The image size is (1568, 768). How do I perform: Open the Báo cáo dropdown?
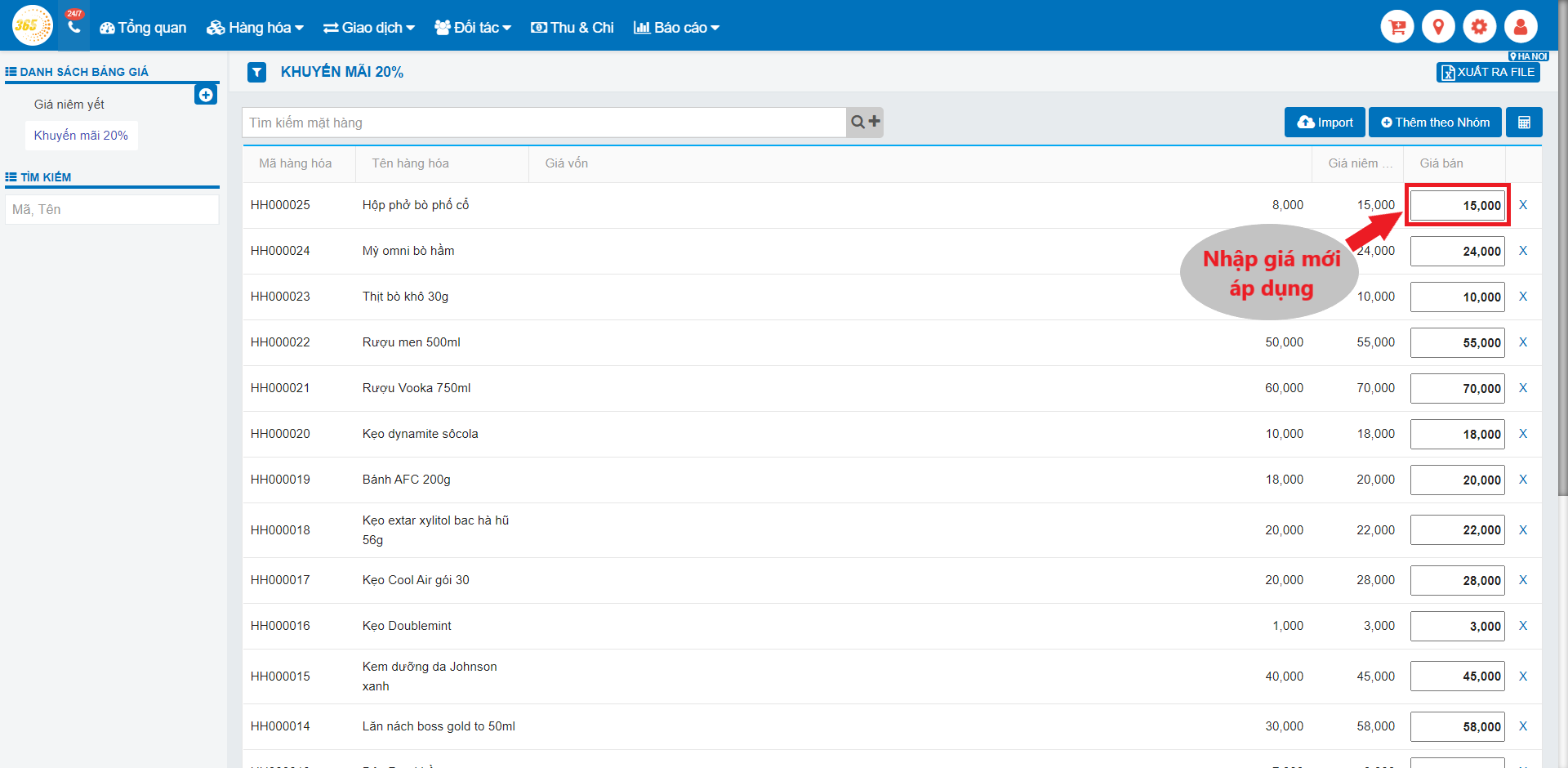(x=677, y=28)
